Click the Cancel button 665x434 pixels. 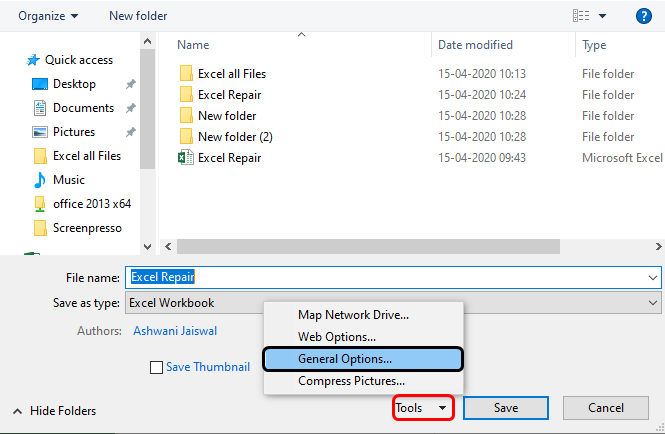[x=605, y=408]
